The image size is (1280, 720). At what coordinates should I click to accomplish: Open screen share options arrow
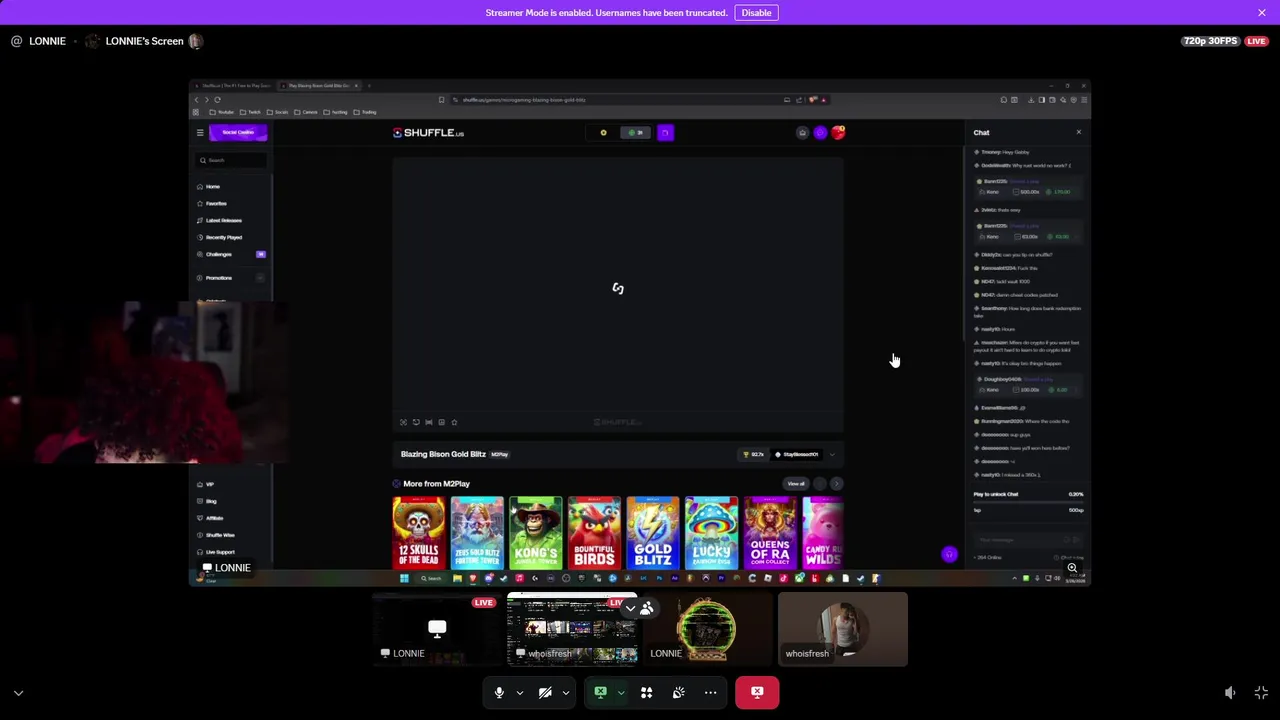pyautogui.click(x=620, y=692)
